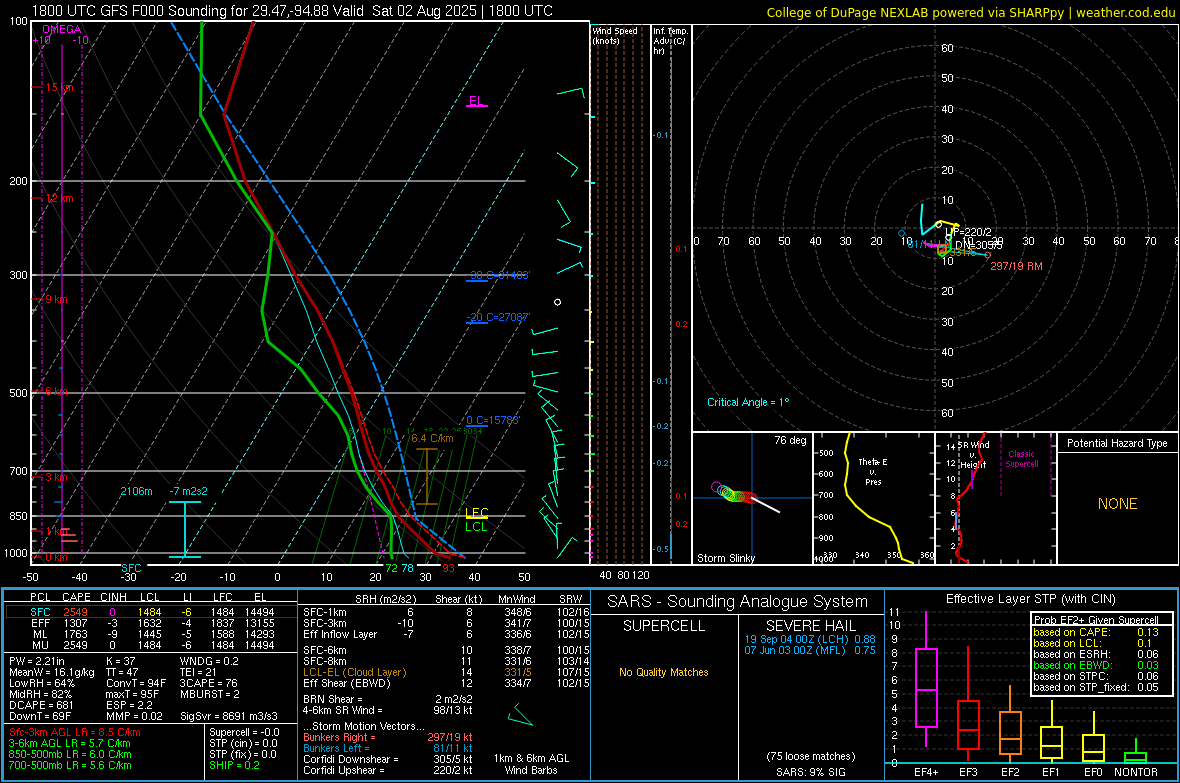Screen dimensions: 1180x783
Task: Click the Classic Supercell reference label
Action: pyautogui.click(x=1021, y=459)
